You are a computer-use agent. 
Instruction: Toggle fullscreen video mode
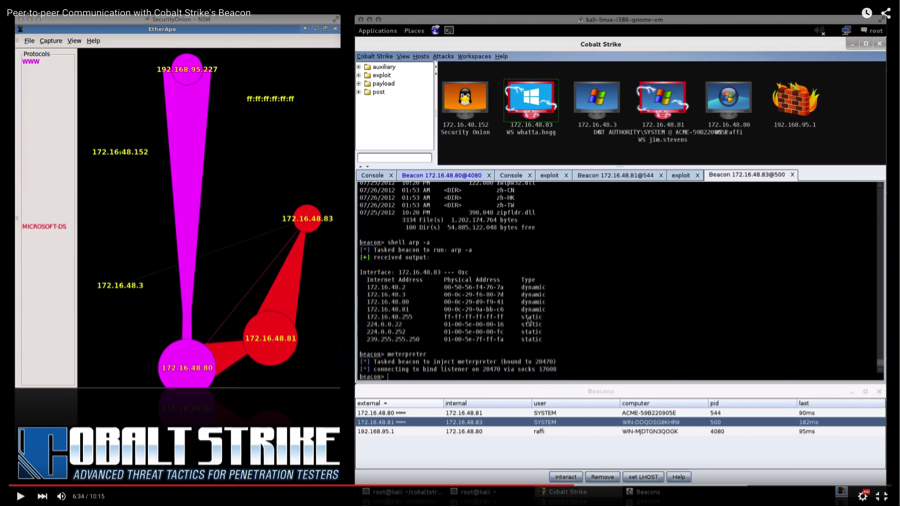click(882, 496)
